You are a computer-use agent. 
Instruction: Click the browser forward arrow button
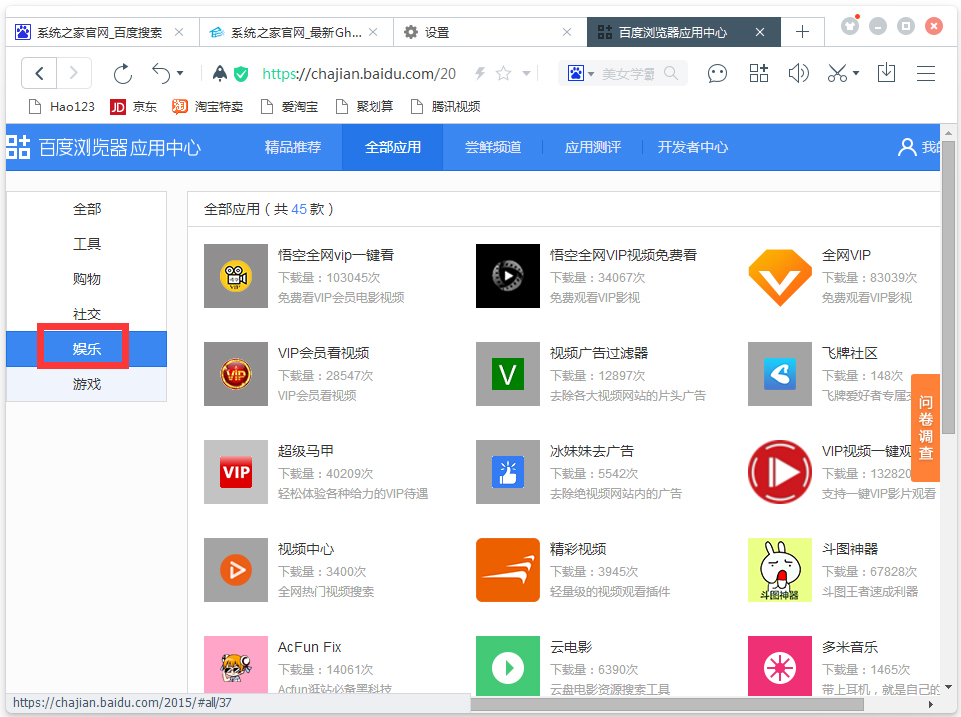point(74,74)
